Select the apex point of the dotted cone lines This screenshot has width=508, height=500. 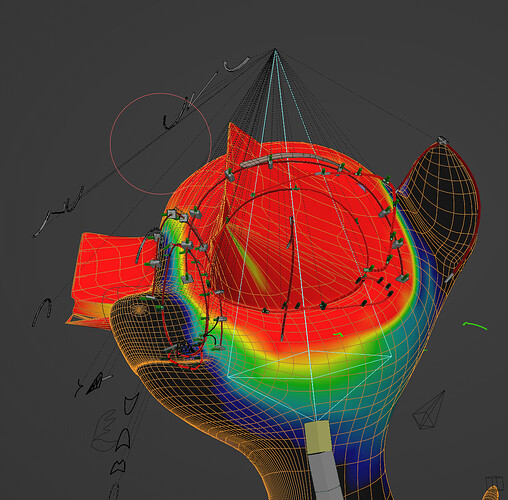pyautogui.click(x=275, y=49)
